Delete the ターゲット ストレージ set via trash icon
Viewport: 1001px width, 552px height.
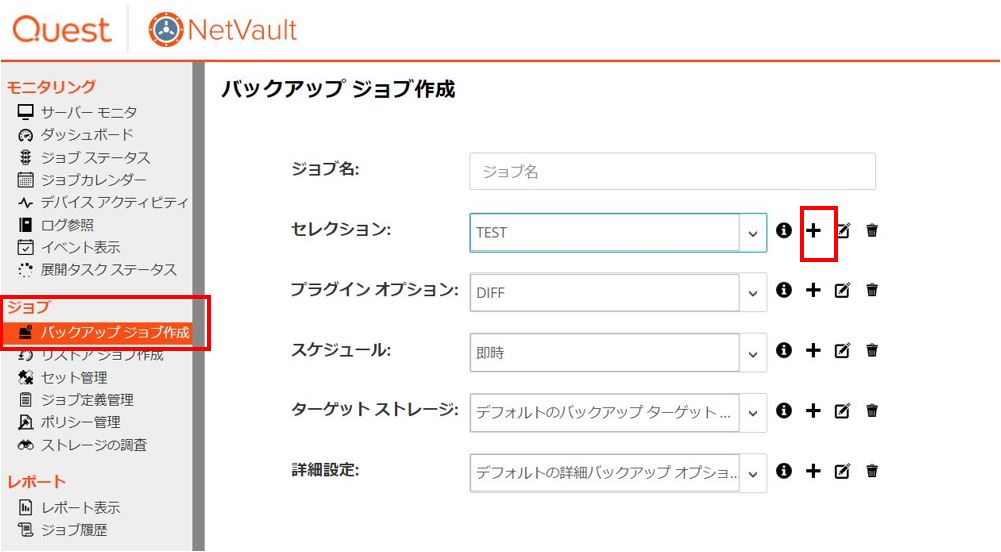coord(871,410)
